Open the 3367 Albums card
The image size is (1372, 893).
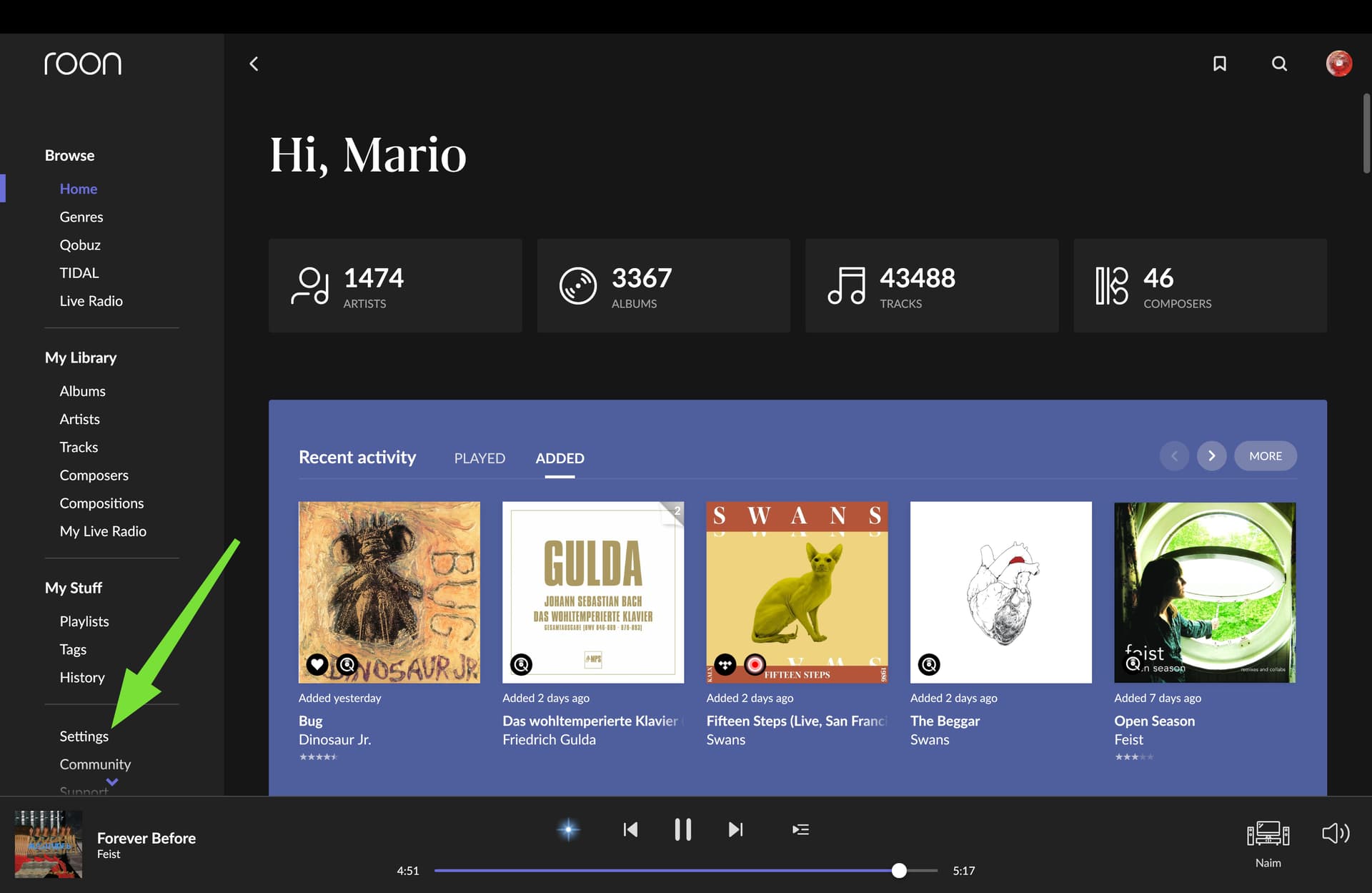(663, 285)
